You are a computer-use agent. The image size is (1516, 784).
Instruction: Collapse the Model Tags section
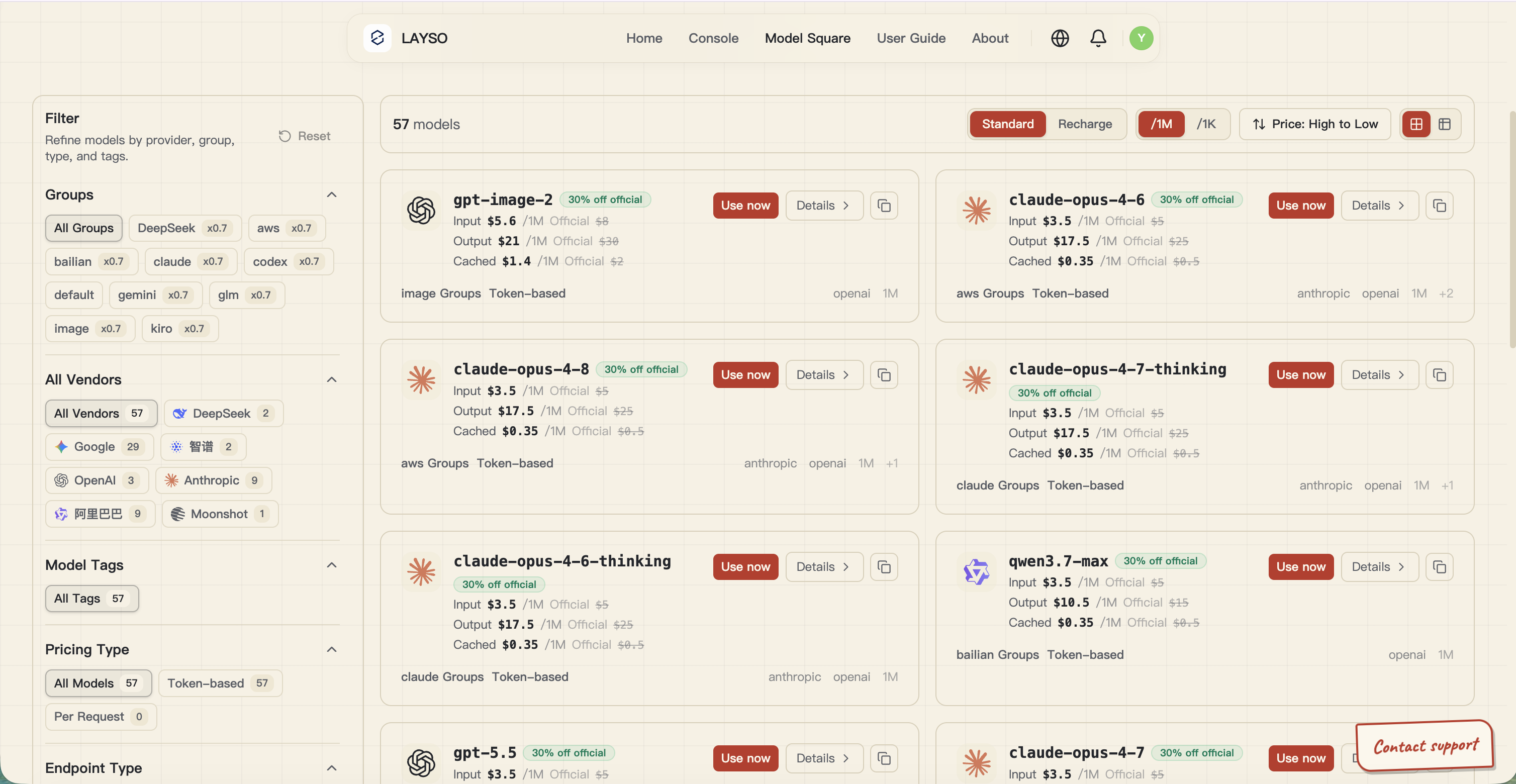(332, 565)
